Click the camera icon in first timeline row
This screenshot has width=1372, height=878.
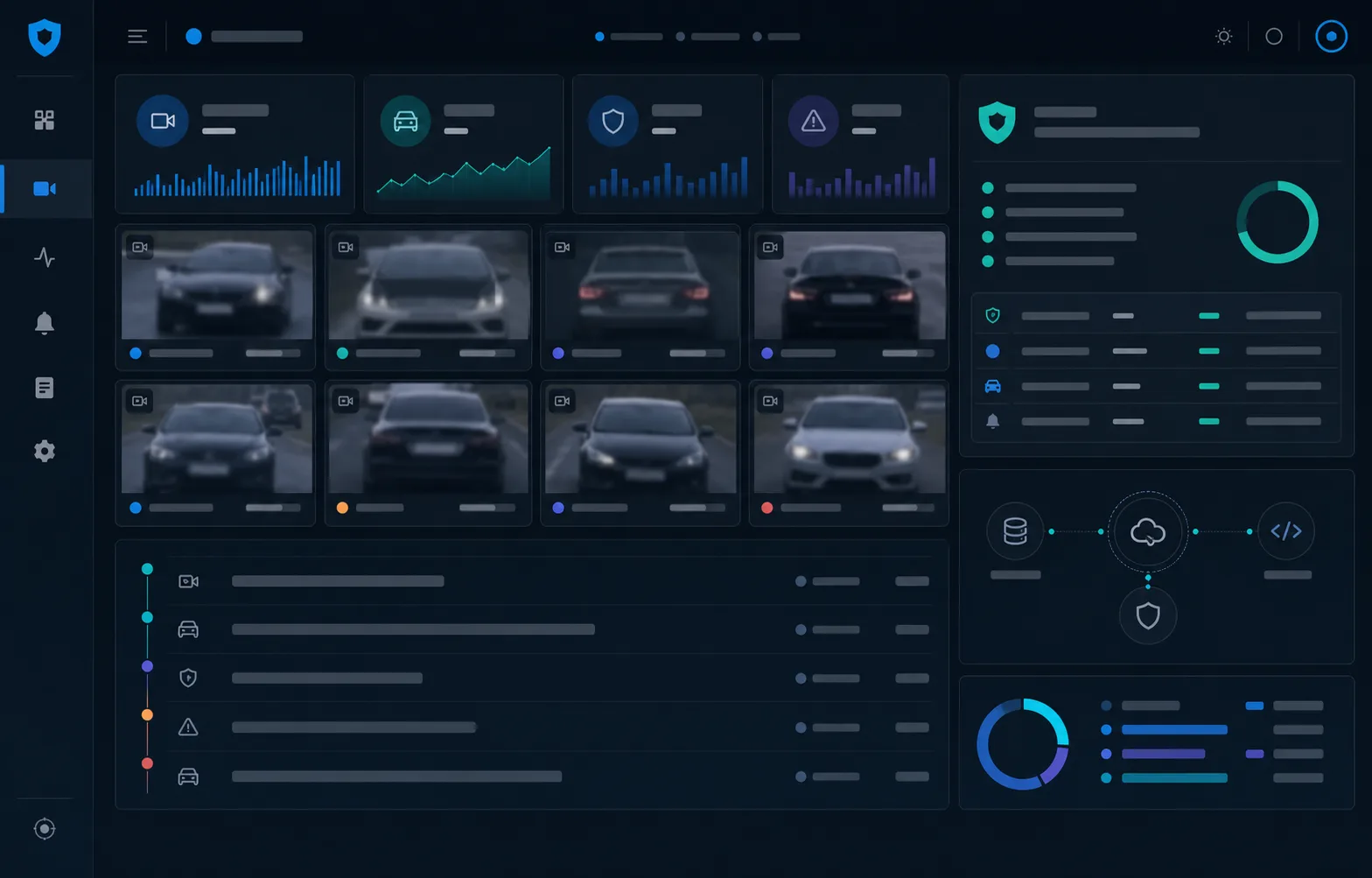click(188, 581)
